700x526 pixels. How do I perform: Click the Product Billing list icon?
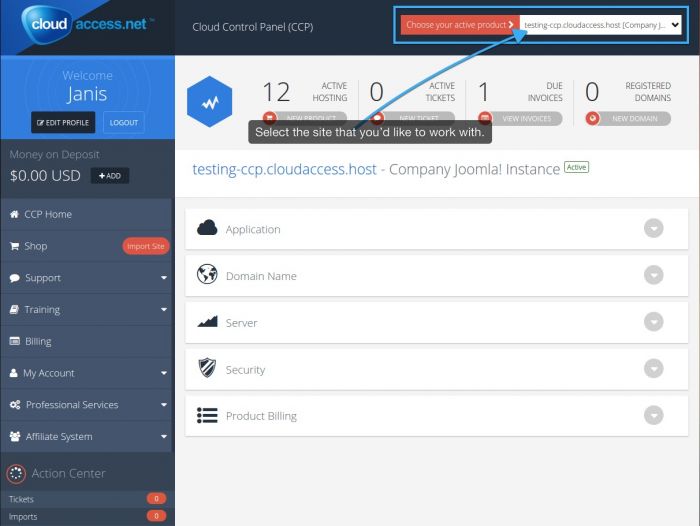[207, 415]
